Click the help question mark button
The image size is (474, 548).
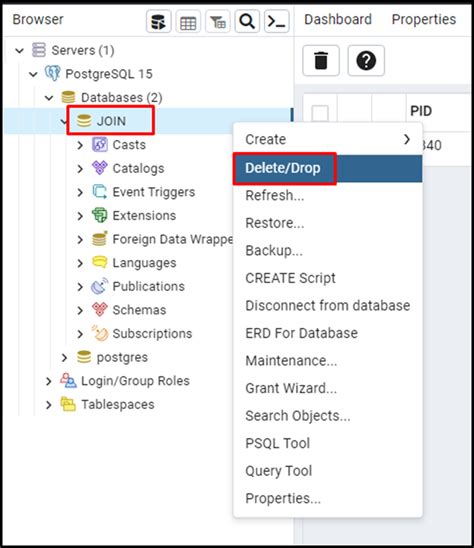(x=366, y=60)
